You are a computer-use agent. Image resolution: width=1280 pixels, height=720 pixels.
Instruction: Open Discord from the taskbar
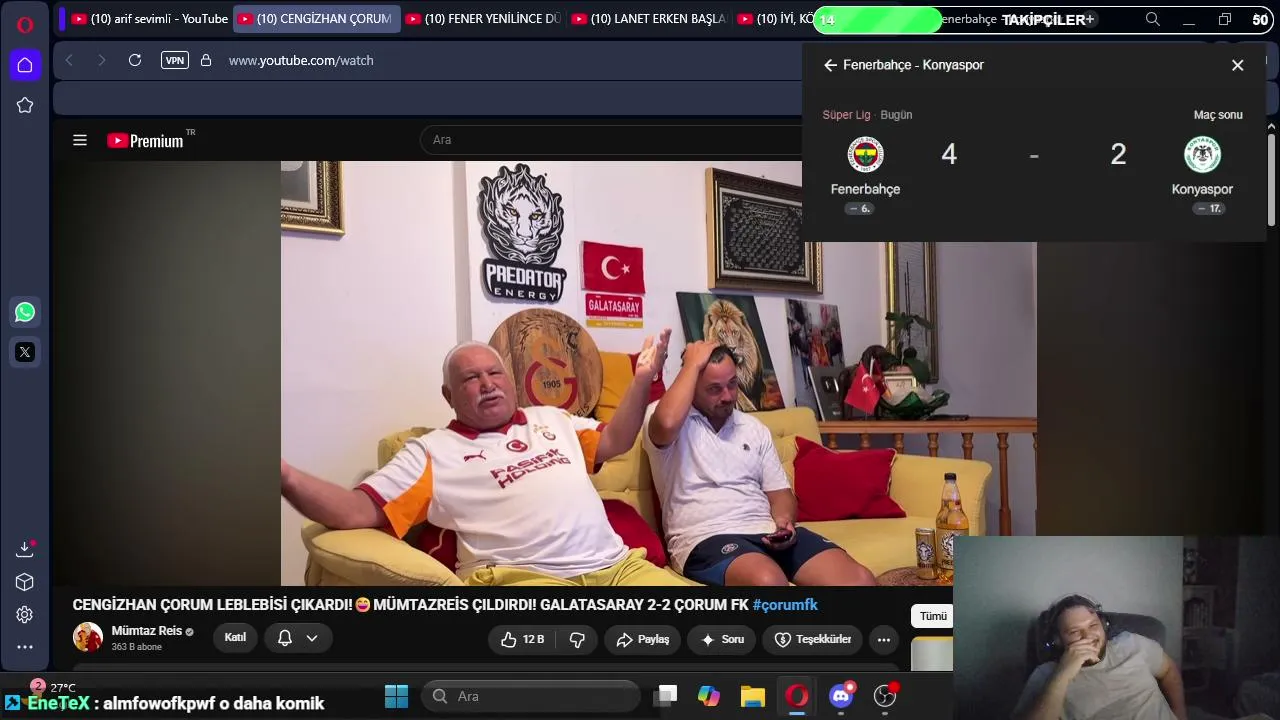[x=841, y=696]
